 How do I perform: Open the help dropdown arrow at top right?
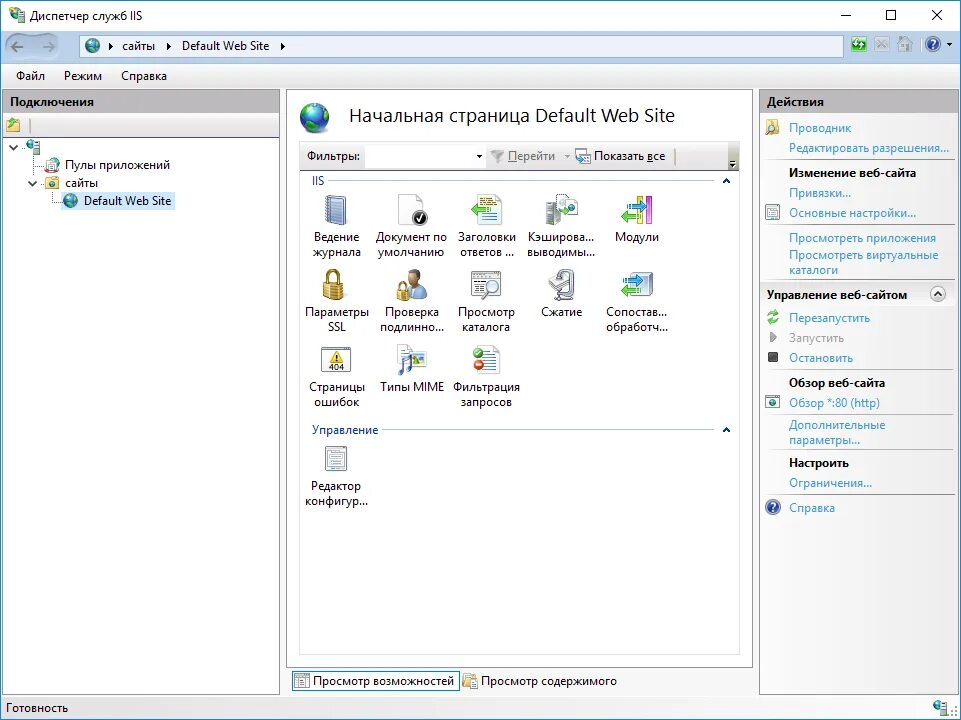click(949, 45)
